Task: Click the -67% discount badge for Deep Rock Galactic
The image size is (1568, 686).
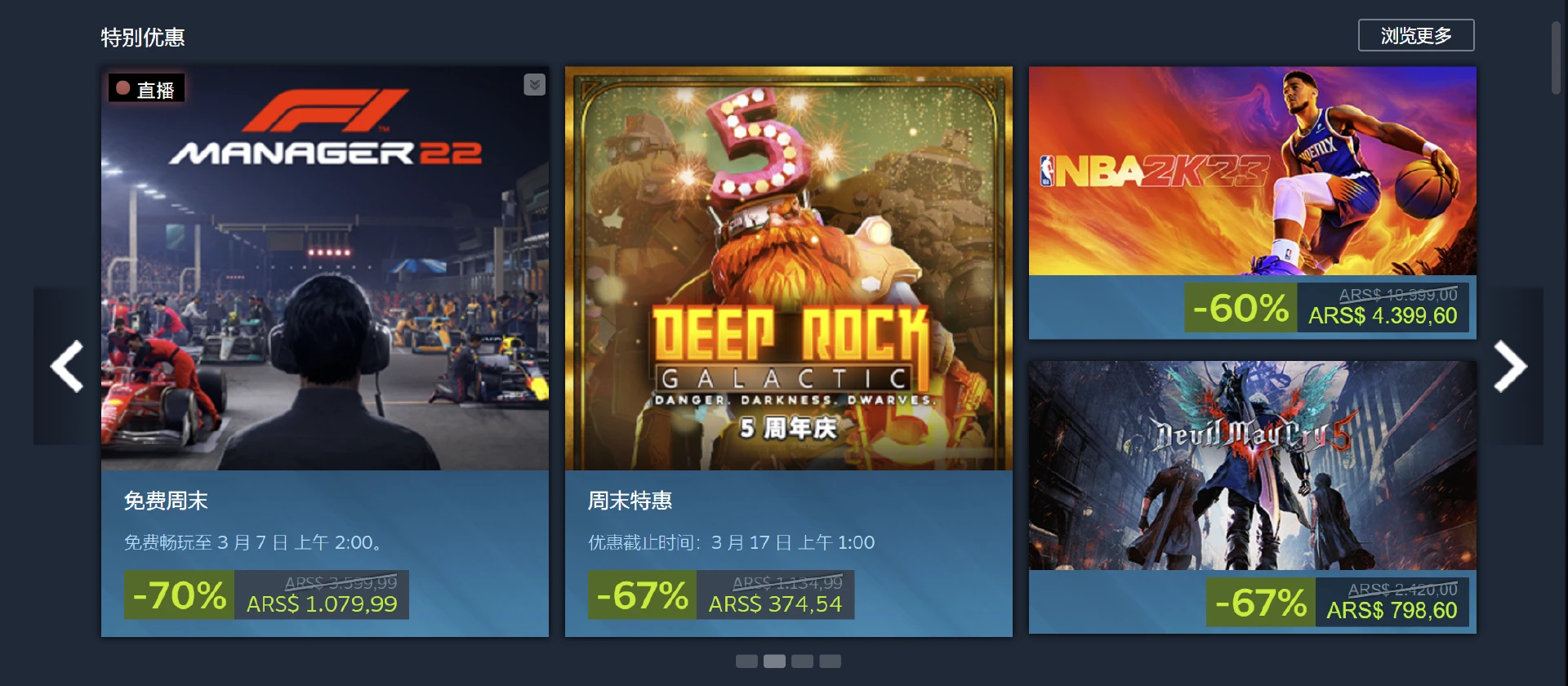Action: coord(642,595)
